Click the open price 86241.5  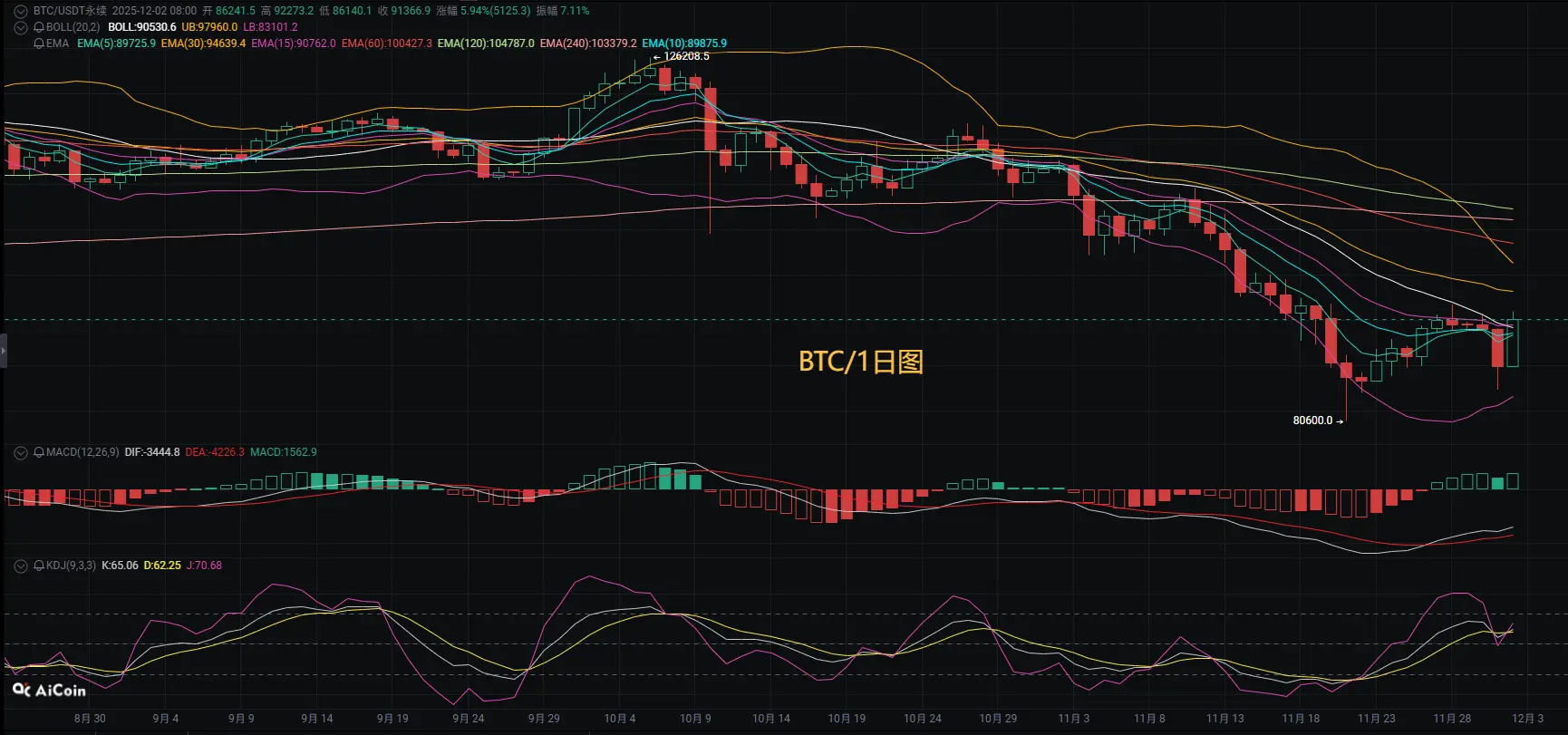point(235,11)
